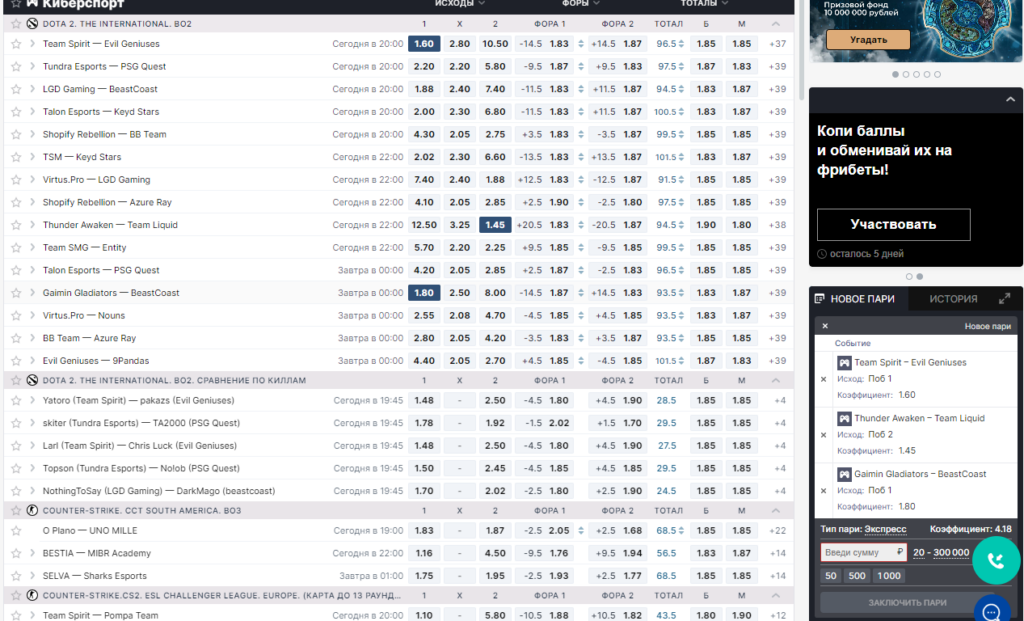This screenshot has height=621, width=1024.
Task: Star the Thunder Awaken — Team Liquid row
Action: [x=16, y=225]
